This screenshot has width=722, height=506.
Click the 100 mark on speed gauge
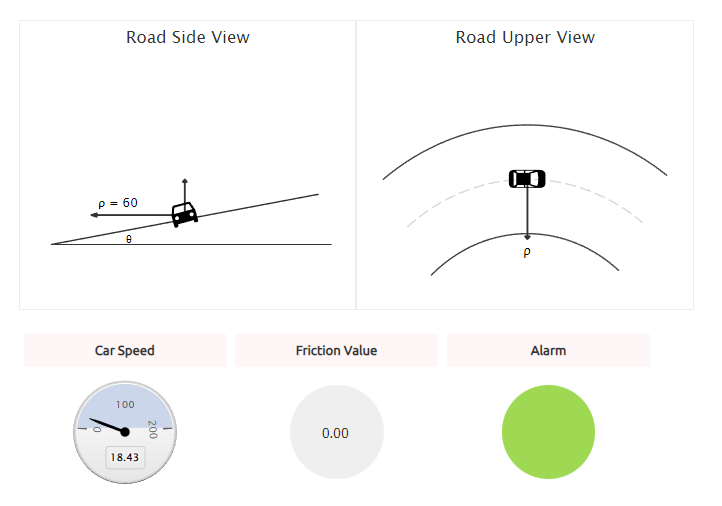point(125,404)
